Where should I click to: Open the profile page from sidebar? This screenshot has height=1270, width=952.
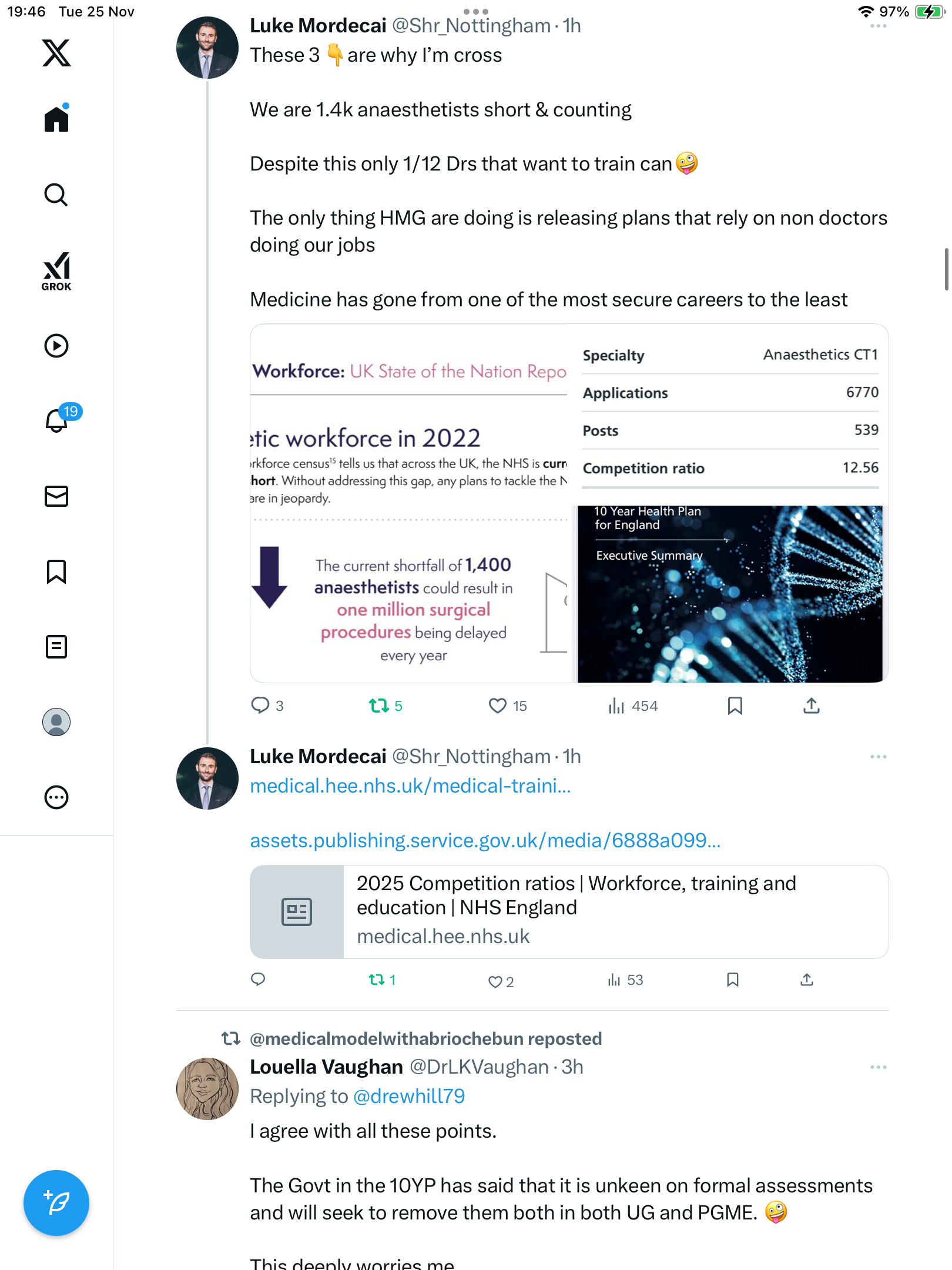click(56, 722)
